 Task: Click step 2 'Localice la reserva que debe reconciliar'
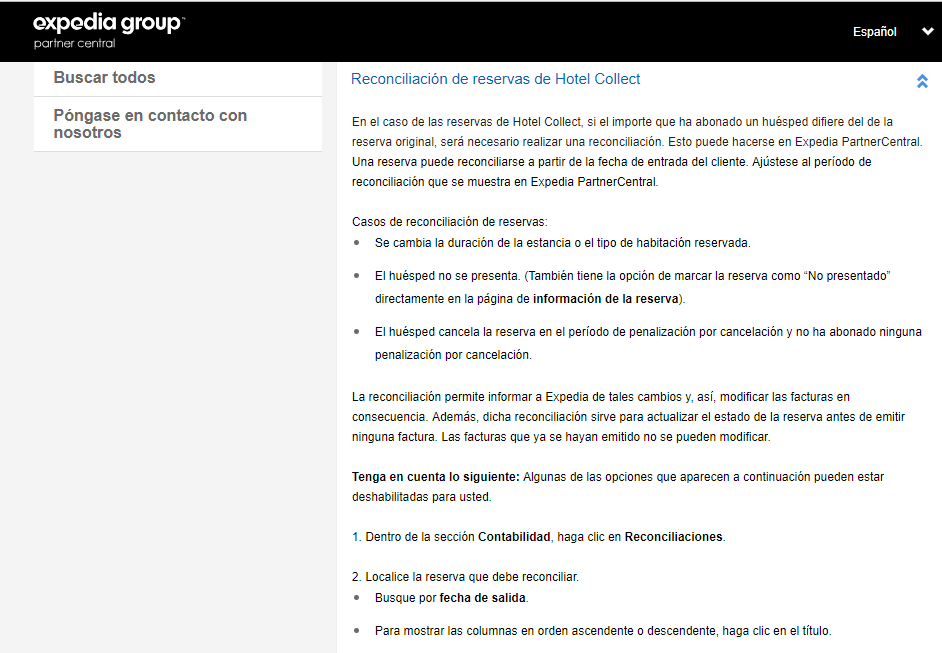pos(466,577)
